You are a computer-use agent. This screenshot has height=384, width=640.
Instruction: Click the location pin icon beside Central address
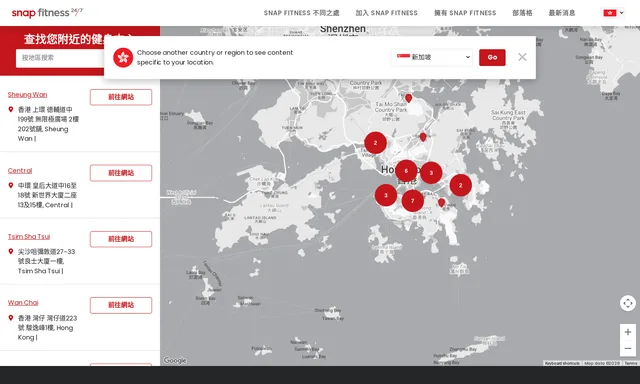(11, 185)
